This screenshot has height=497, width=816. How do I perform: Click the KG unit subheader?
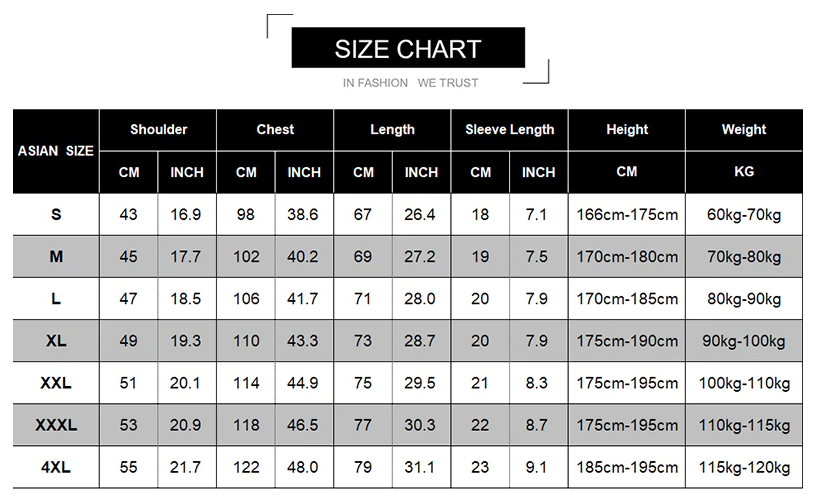744,172
